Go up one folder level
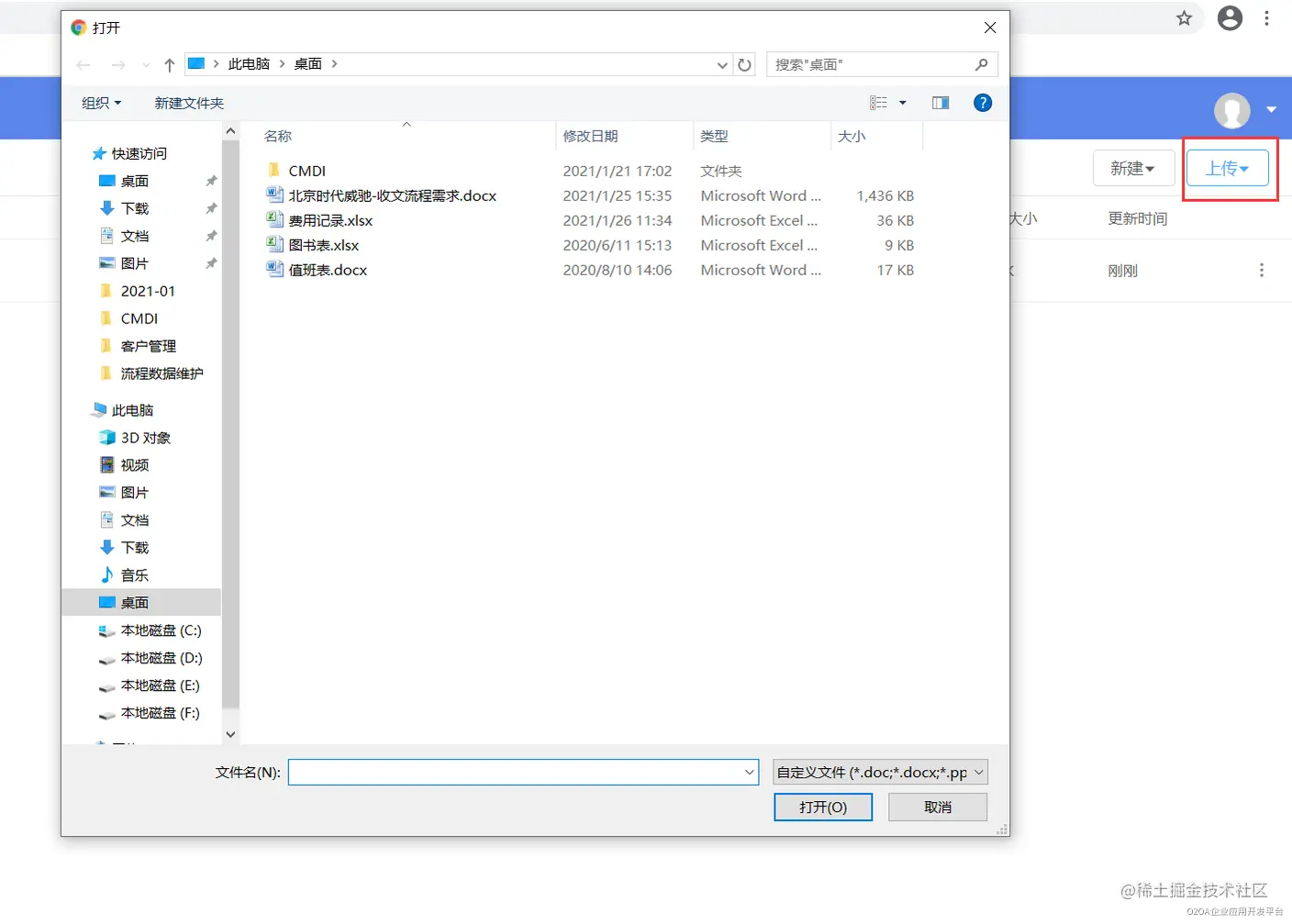Screen dimensions: 1292x924 tap(169, 65)
